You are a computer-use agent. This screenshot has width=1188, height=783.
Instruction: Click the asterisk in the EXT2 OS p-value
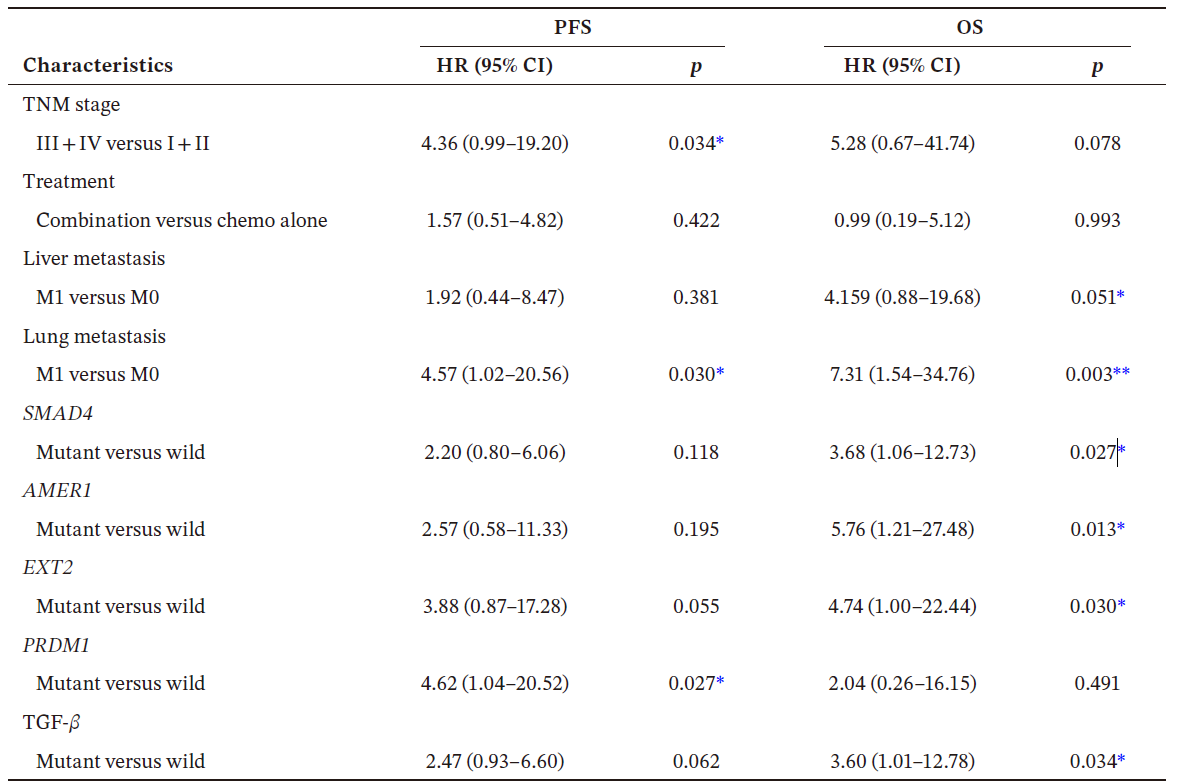pos(1122,605)
